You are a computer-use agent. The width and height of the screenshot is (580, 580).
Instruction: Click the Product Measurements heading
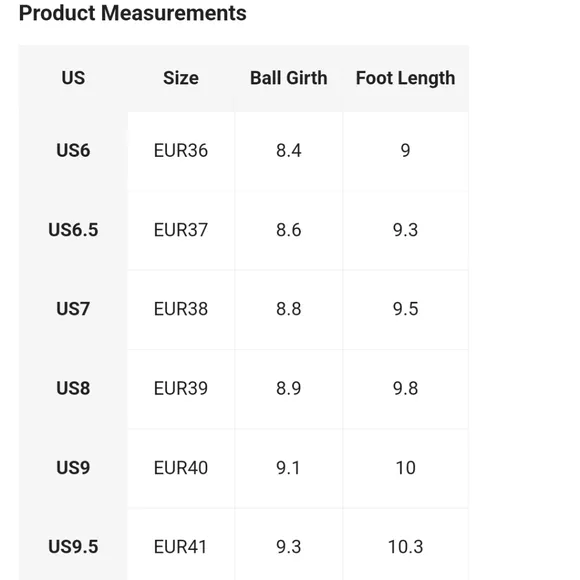(x=132, y=13)
